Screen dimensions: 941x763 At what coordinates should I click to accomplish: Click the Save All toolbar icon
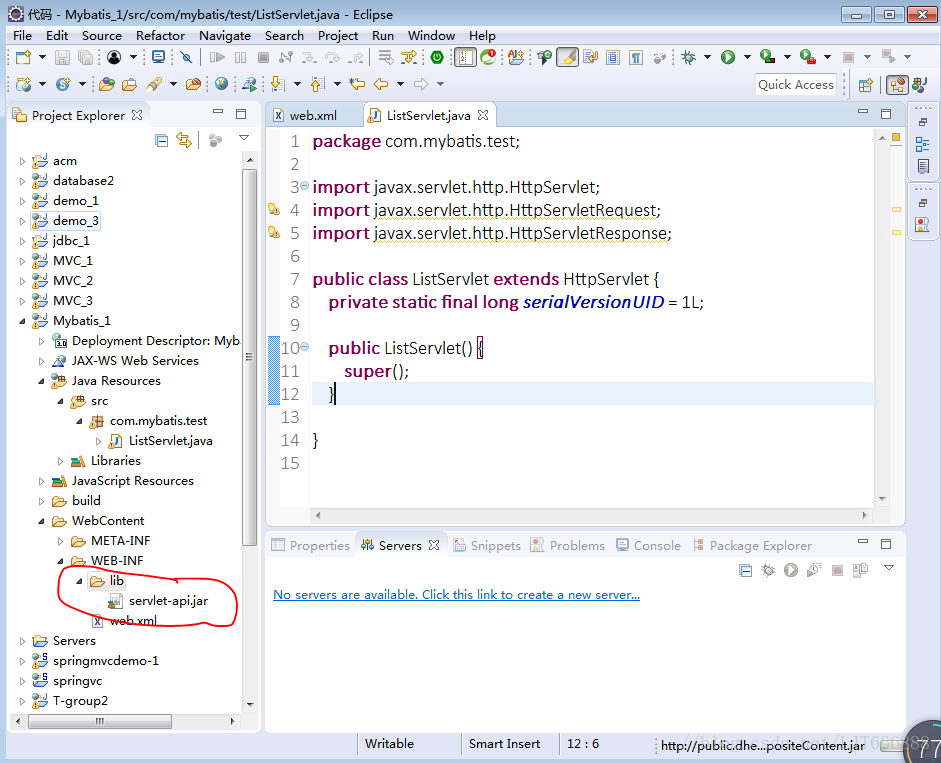point(85,58)
